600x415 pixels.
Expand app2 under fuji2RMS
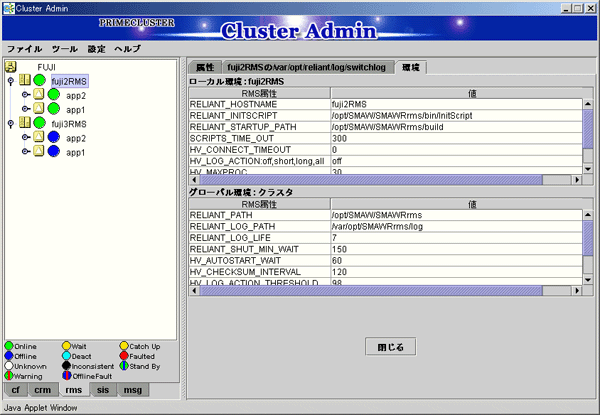(25, 95)
